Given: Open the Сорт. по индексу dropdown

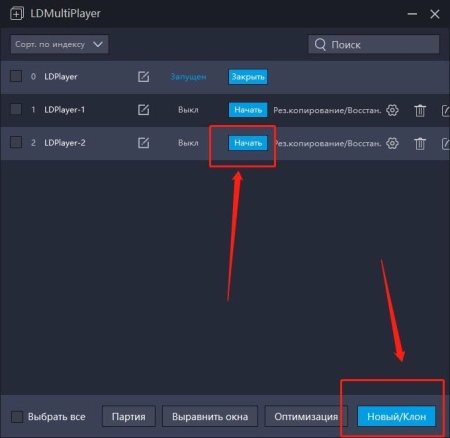Looking at the screenshot, I should (x=59, y=44).
